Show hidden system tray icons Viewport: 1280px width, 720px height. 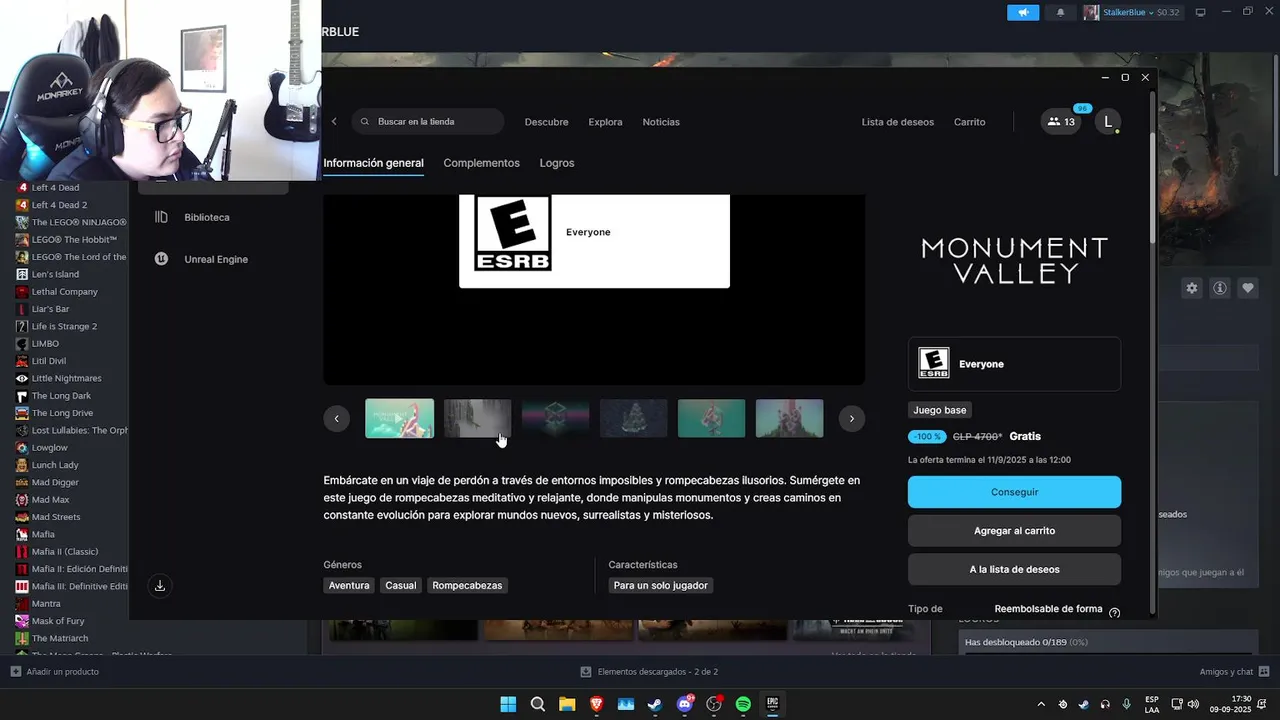point(1041,704)
